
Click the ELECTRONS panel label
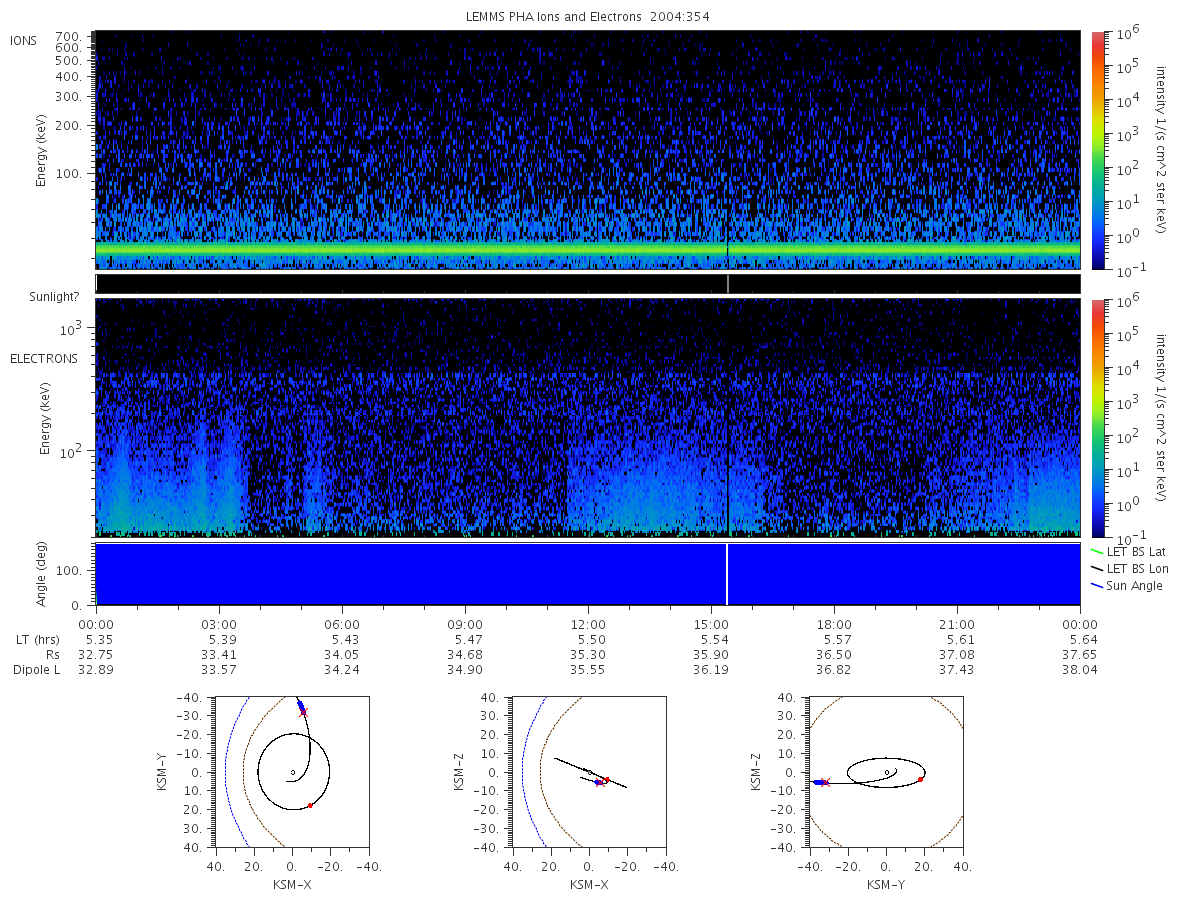(43, 358)
